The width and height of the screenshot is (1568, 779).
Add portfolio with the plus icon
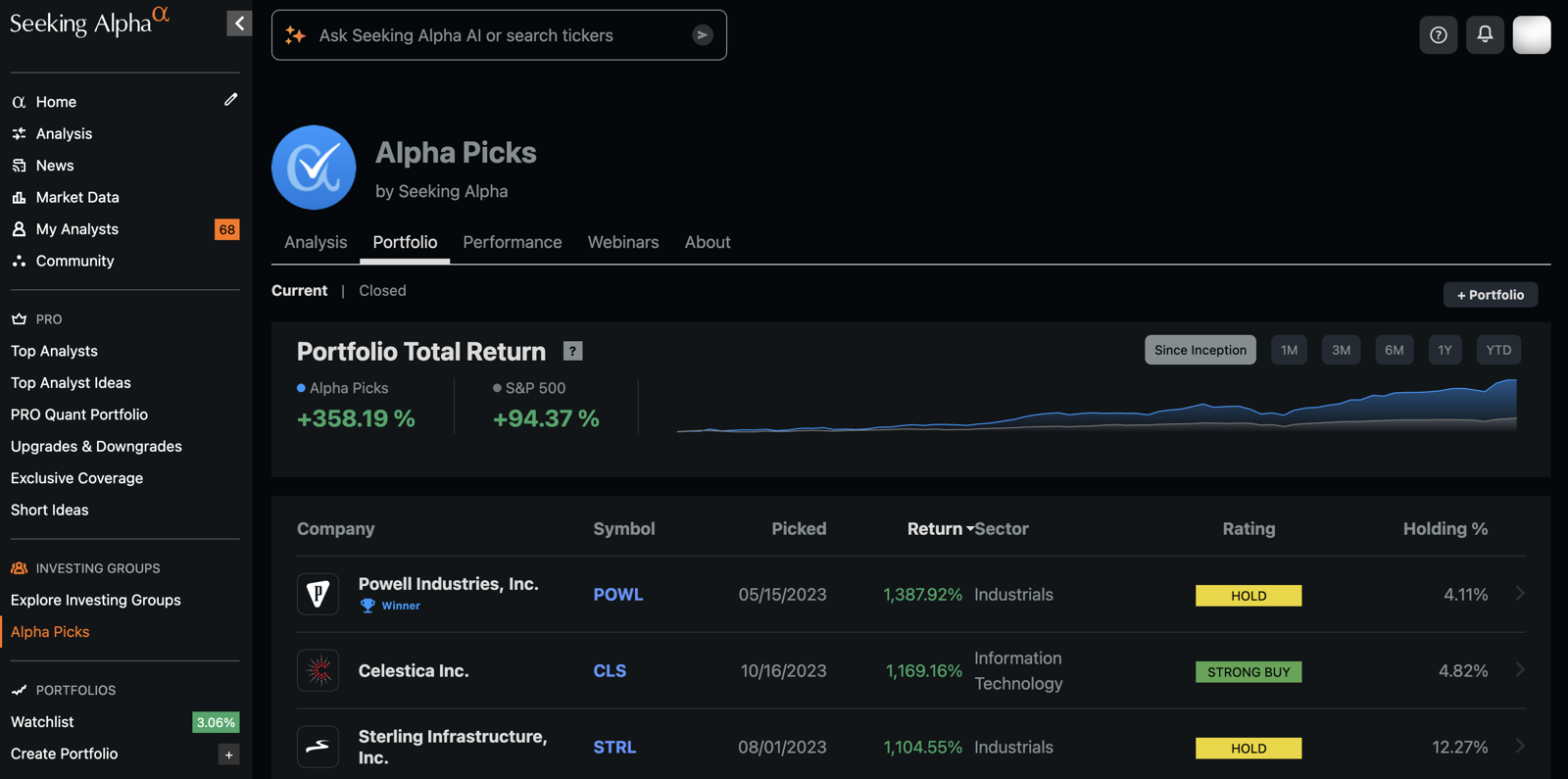click(228, 755)
